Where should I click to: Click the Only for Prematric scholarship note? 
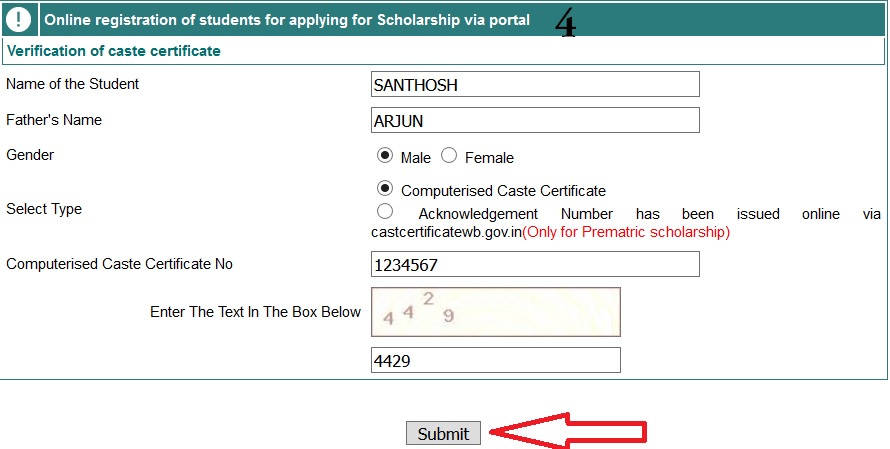click(626, 232)
